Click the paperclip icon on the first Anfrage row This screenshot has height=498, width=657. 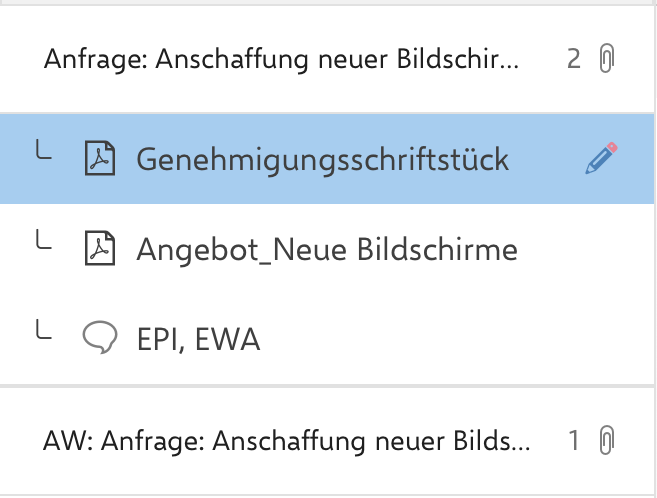(x=606, y=60)
